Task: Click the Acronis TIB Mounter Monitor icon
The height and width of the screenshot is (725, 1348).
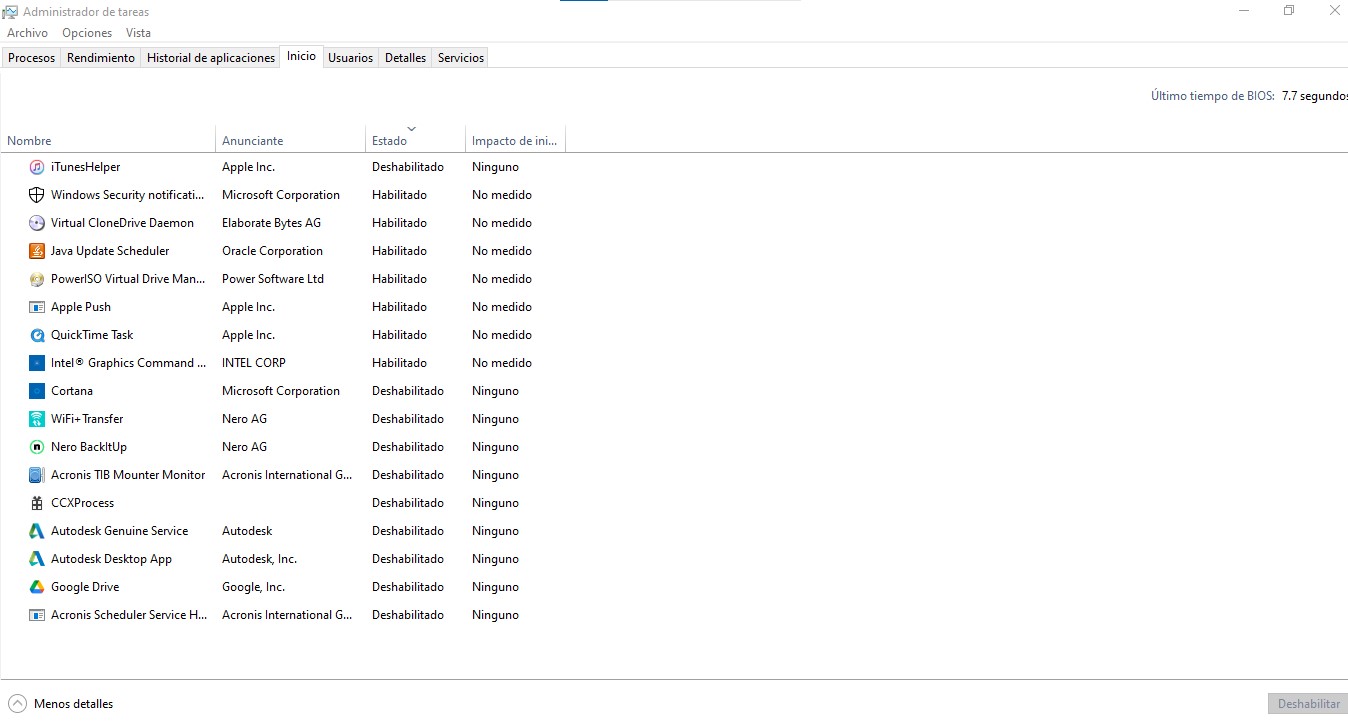Action: pyautogui.click(x=37, y=475)
